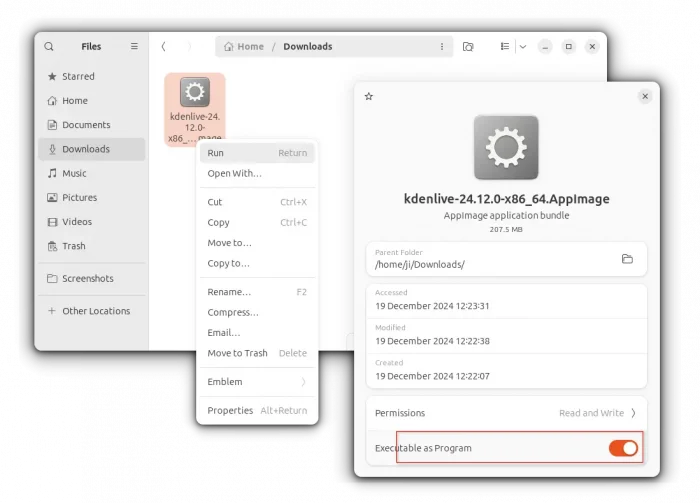
Task: Choose Compress… from the context menu
Action: coord(257,312)
